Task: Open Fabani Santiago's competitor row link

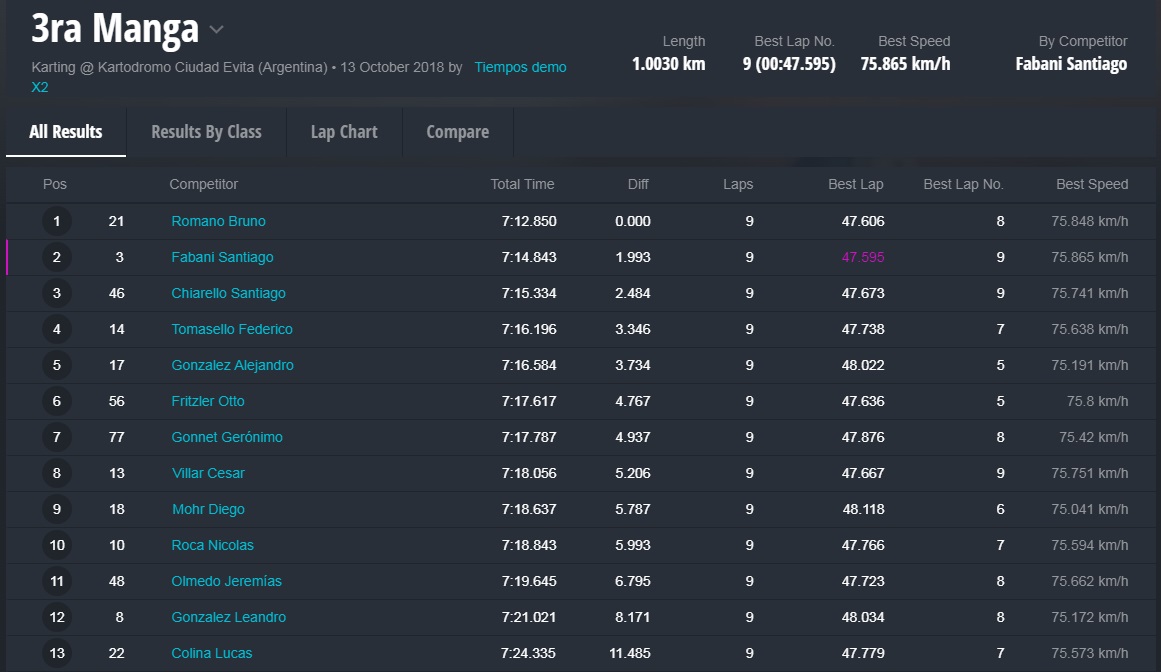Action: click(x=222, y=257)
